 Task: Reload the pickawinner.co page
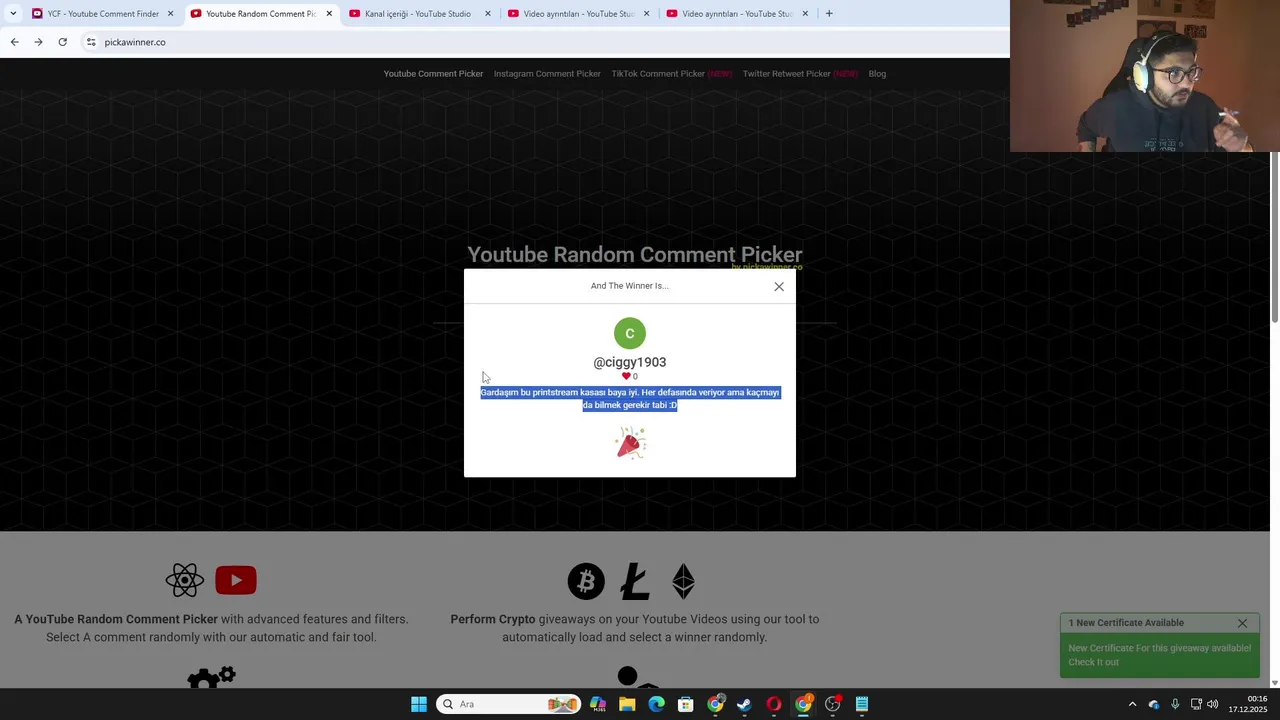62,42
